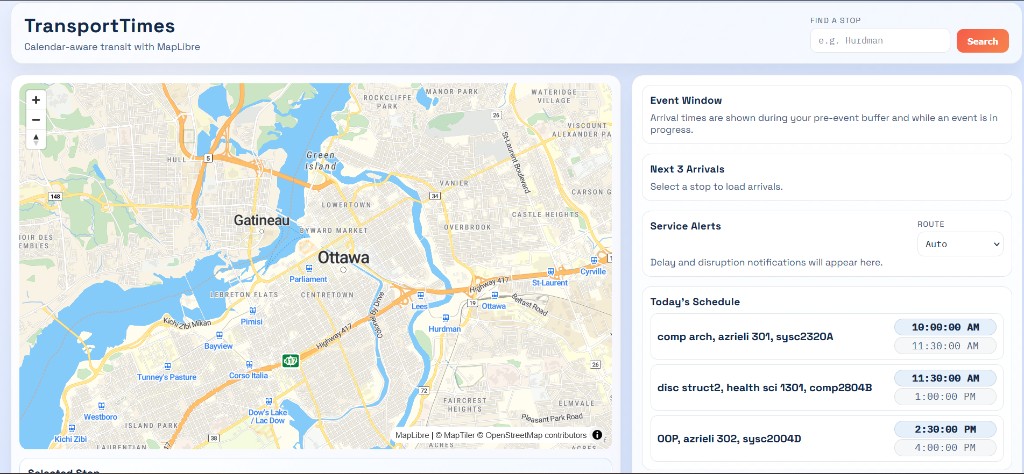Select the Parliament station icon on map

307,269
